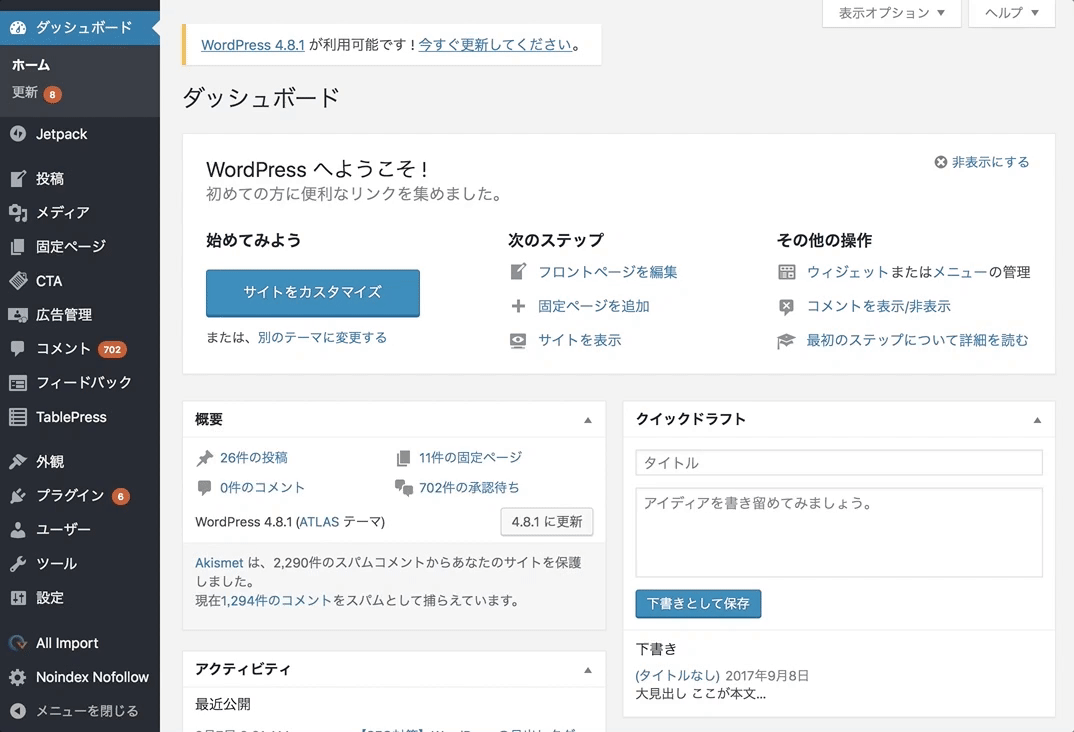
Task: Click the plus icon beside 固定ページを追加
Action: [518, 306]
